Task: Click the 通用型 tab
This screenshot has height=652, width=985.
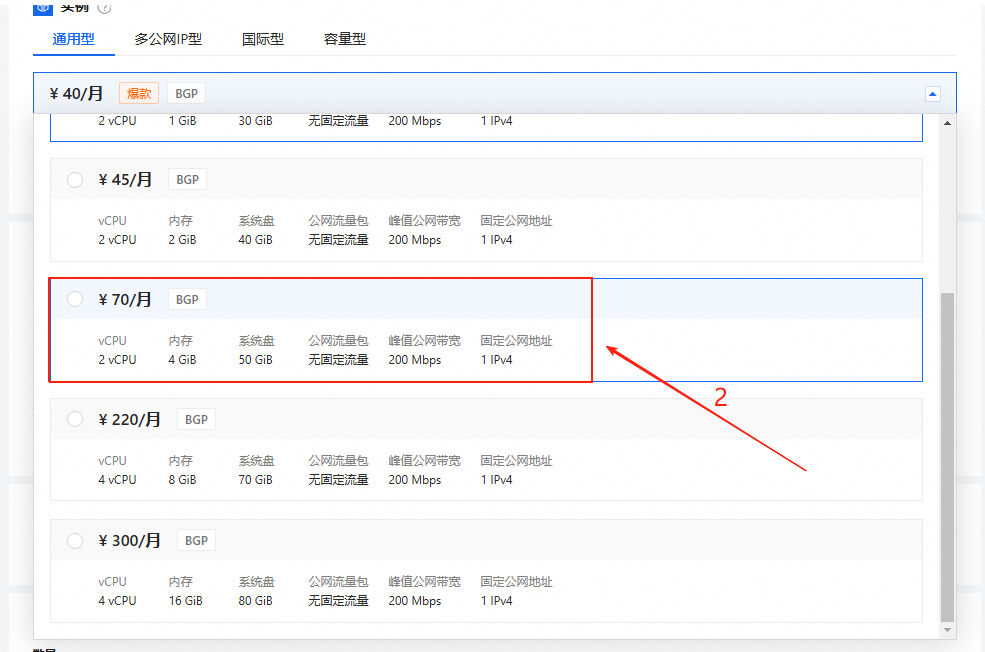Action: (x=73, y=39)
